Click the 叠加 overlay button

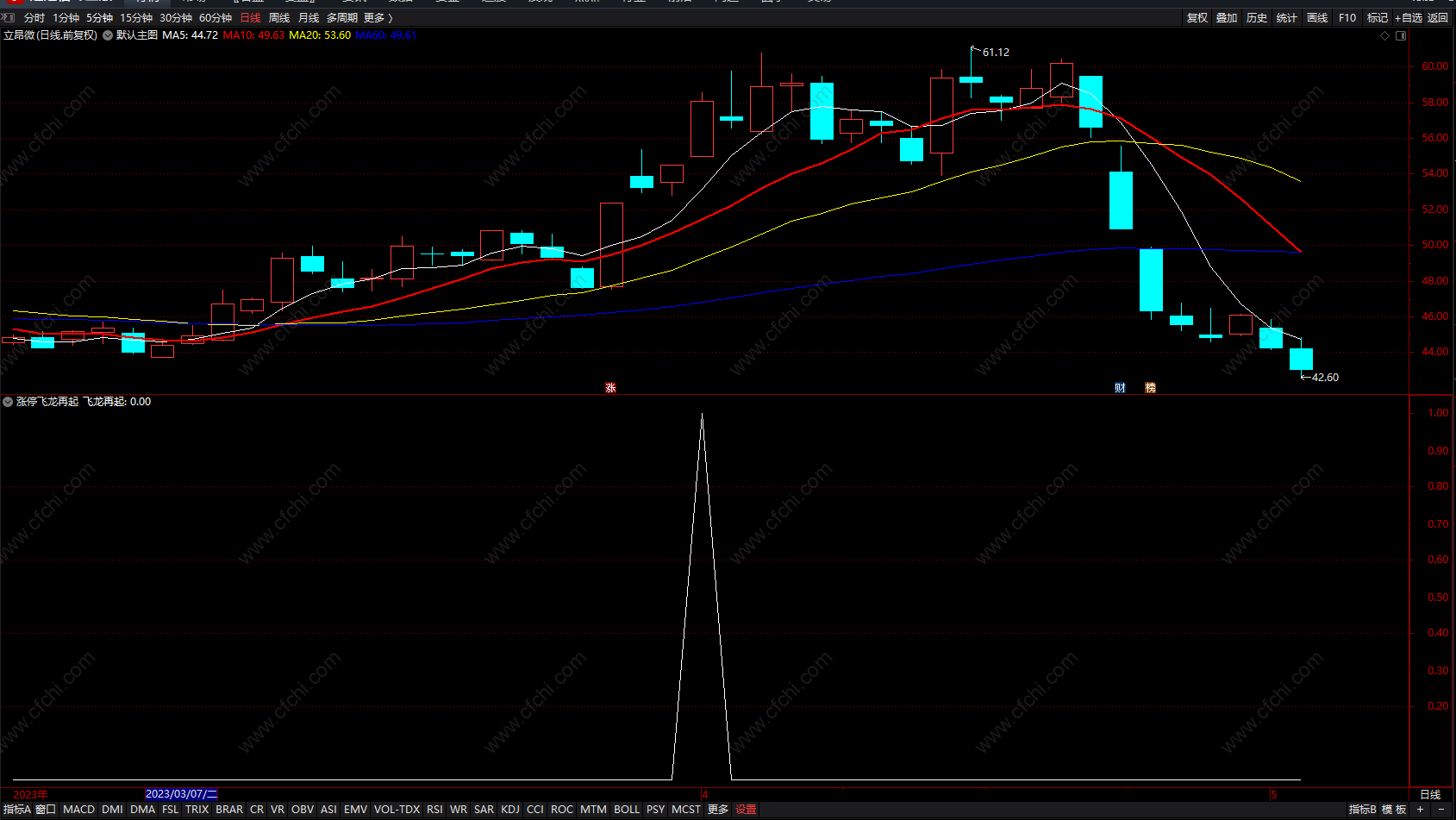1227,18
